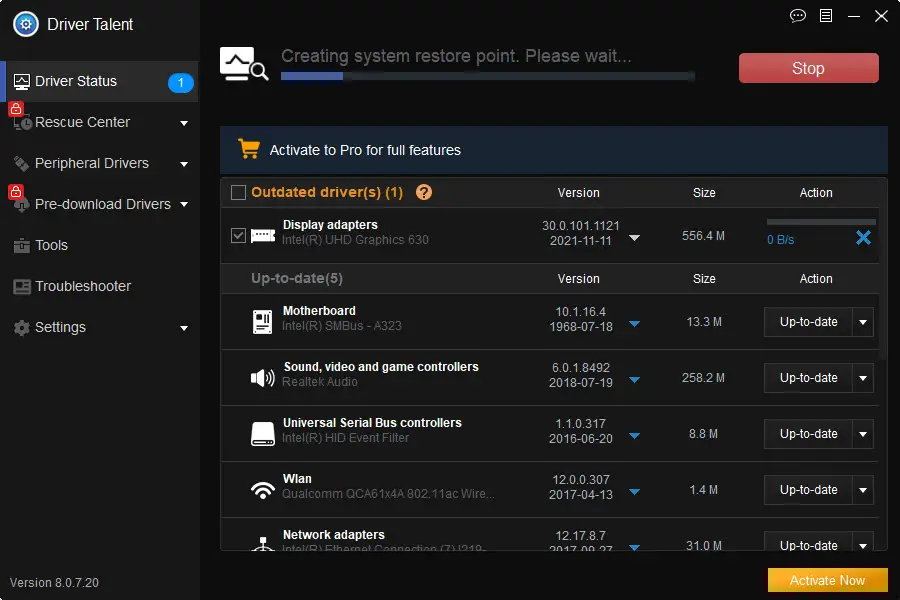Viewport: 900px width, 600px height.
Task: Click the Driver Talent gear logo
Action: (x=26, y=24)
